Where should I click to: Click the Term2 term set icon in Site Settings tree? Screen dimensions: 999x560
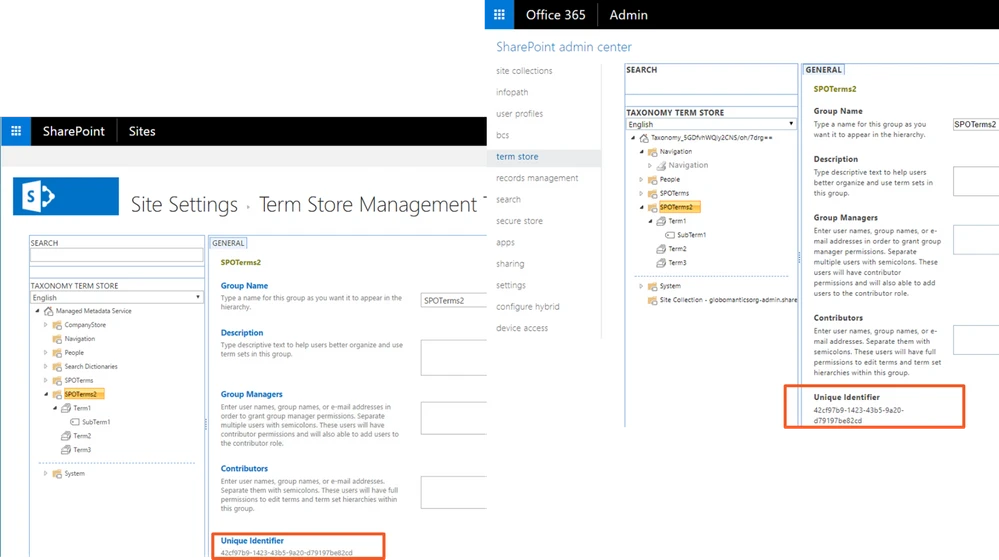click(66, 436)
